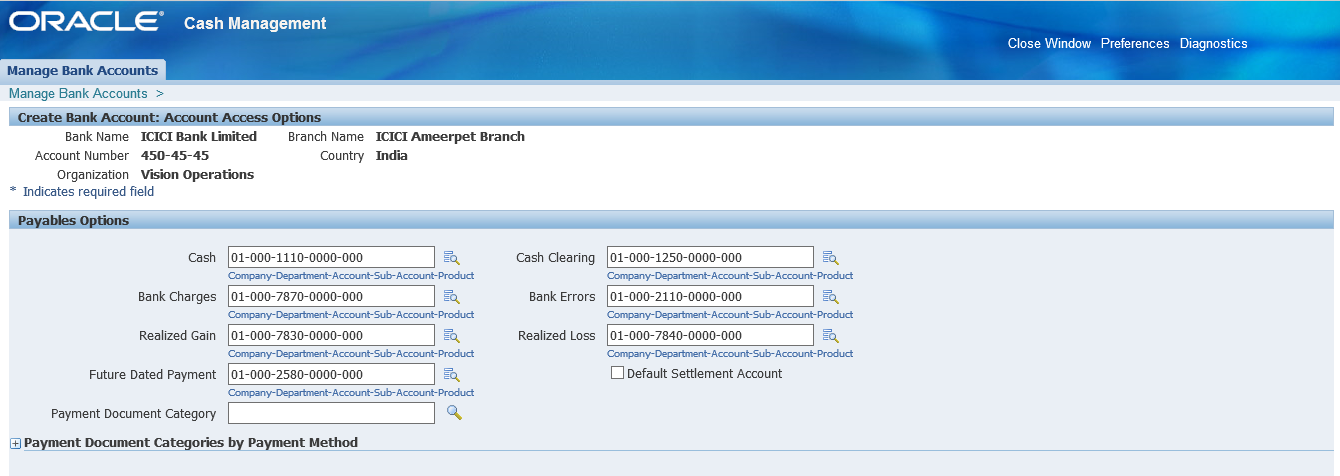This screenshot has width=1340, height=476.
Task: Click the Bank Charges lookup icon
Action: (x=451, y=297)
